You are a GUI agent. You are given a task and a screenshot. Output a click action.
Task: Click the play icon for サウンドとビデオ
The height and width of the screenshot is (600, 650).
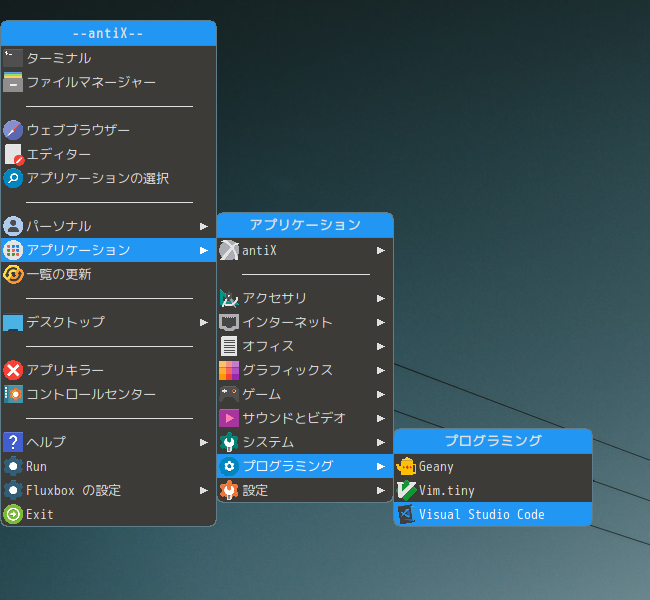(229, 418)
